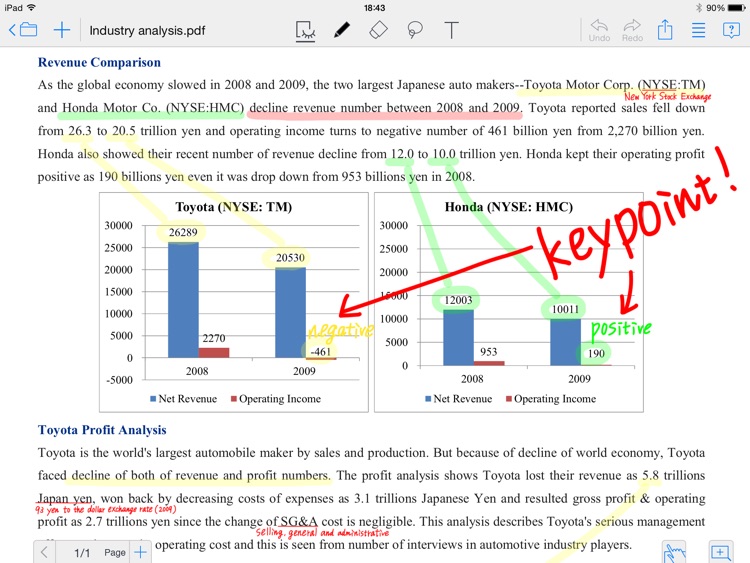Tap the Honda (NYSE: HMC) chart
The height and width of the screenshot is (563, 750).
click(509, 302)
